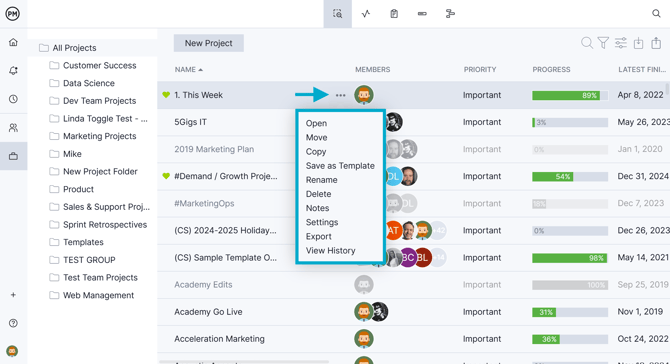The width and height of the screenshot is (670, 364).
Task: Open the Customer Success folder
Action: tap(93, 65)
